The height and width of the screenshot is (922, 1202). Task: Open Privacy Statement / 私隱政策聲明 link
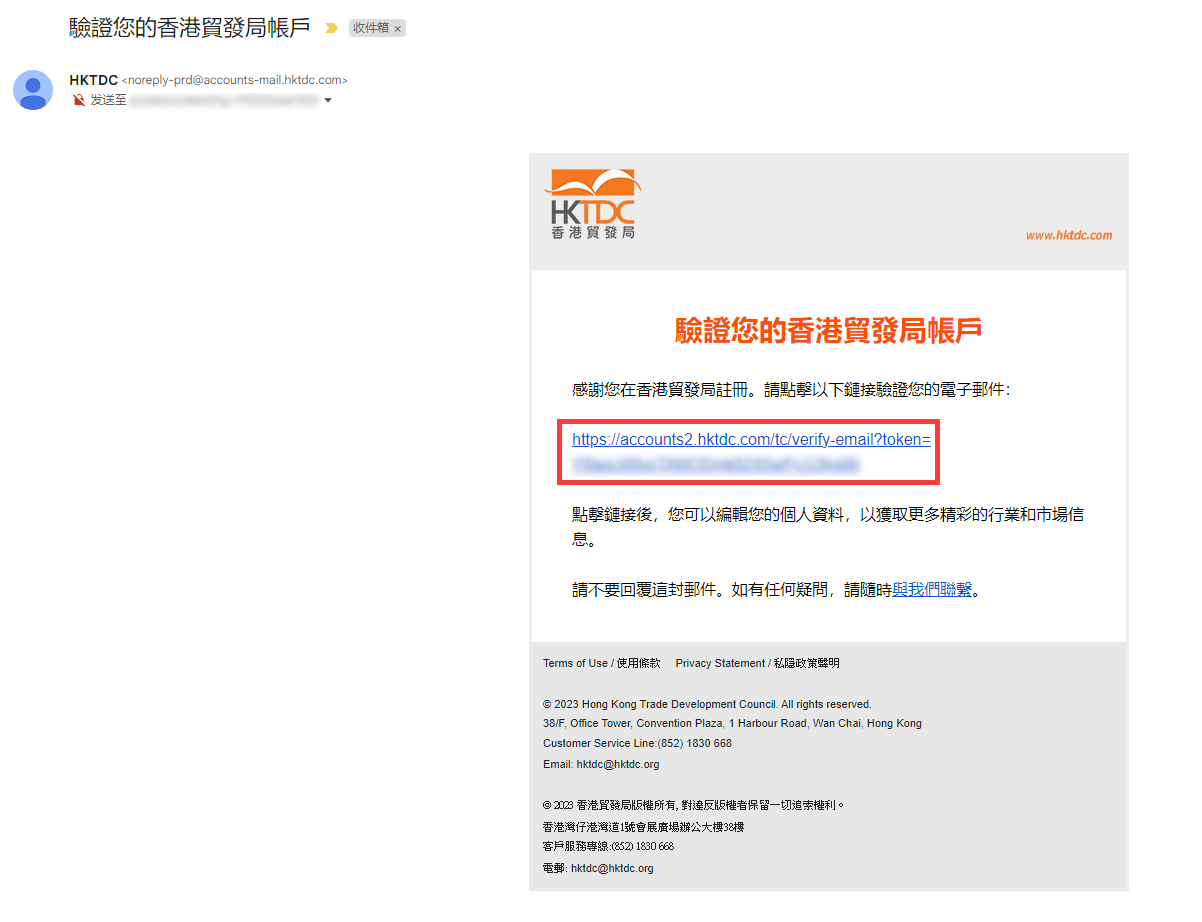pos(757,663)
